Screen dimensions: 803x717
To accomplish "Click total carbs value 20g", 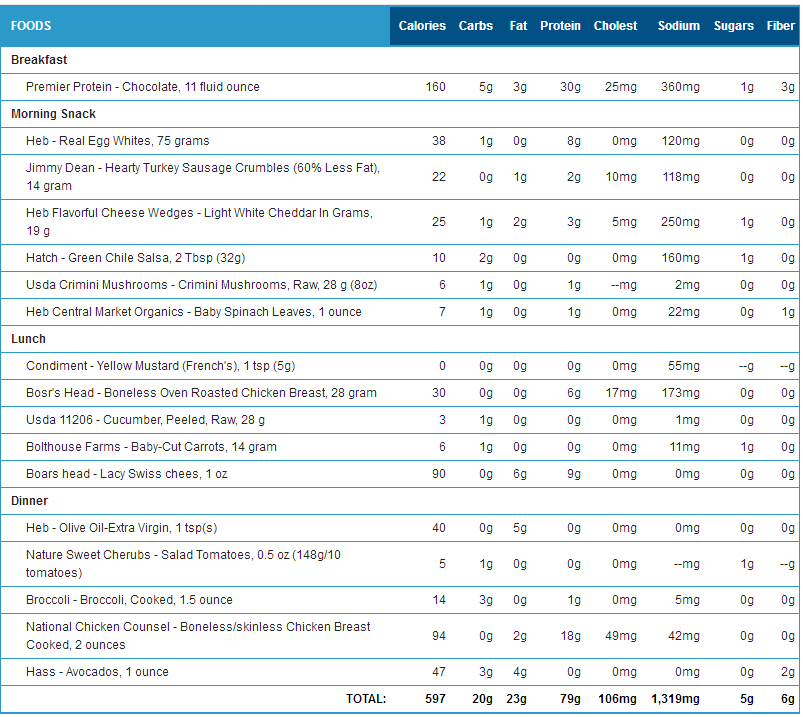I will pos(482,699).
